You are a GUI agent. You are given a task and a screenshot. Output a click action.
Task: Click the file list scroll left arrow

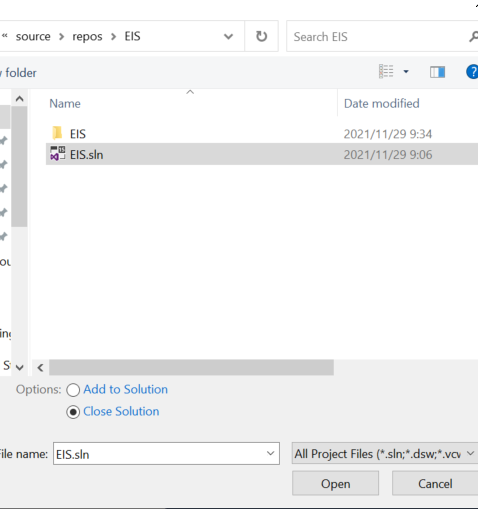tap(40, 368)
